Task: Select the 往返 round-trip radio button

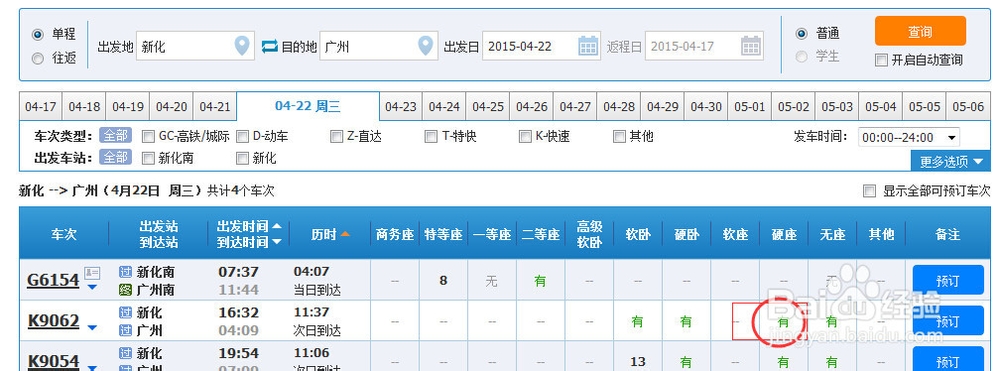Action: tap(38, 59)
